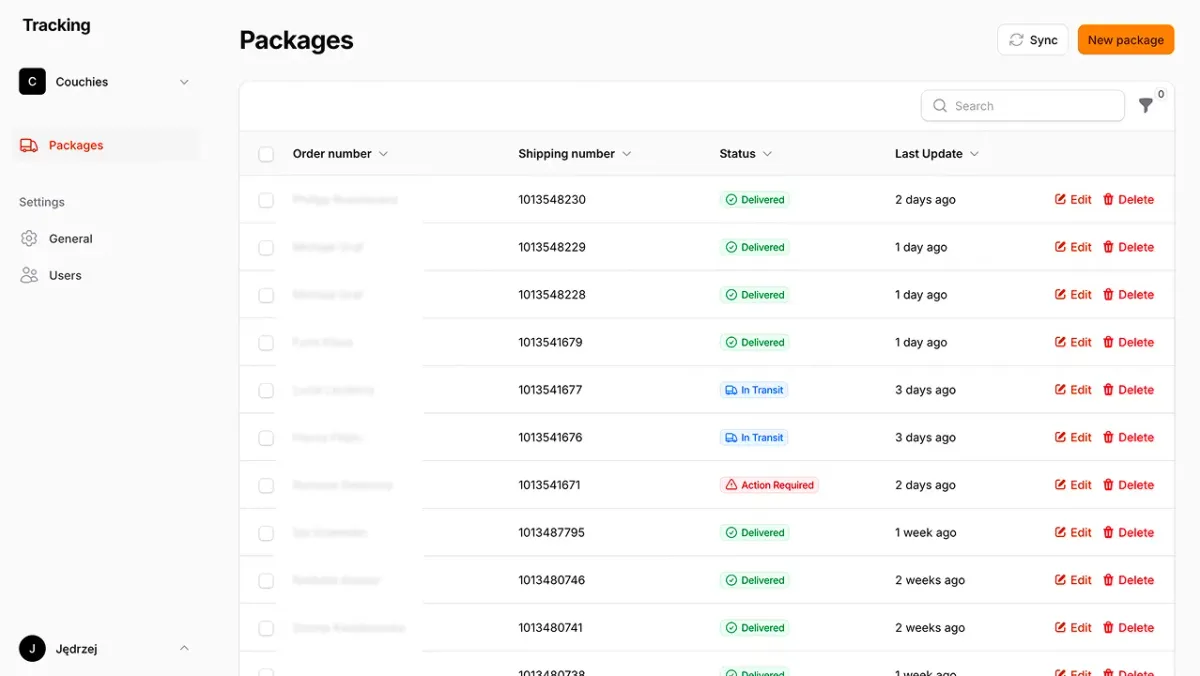This screenshot has width=1200, height=676.
Task: Click In Transit badge for shipment 1013541677
Action: [x=754, y=390]
